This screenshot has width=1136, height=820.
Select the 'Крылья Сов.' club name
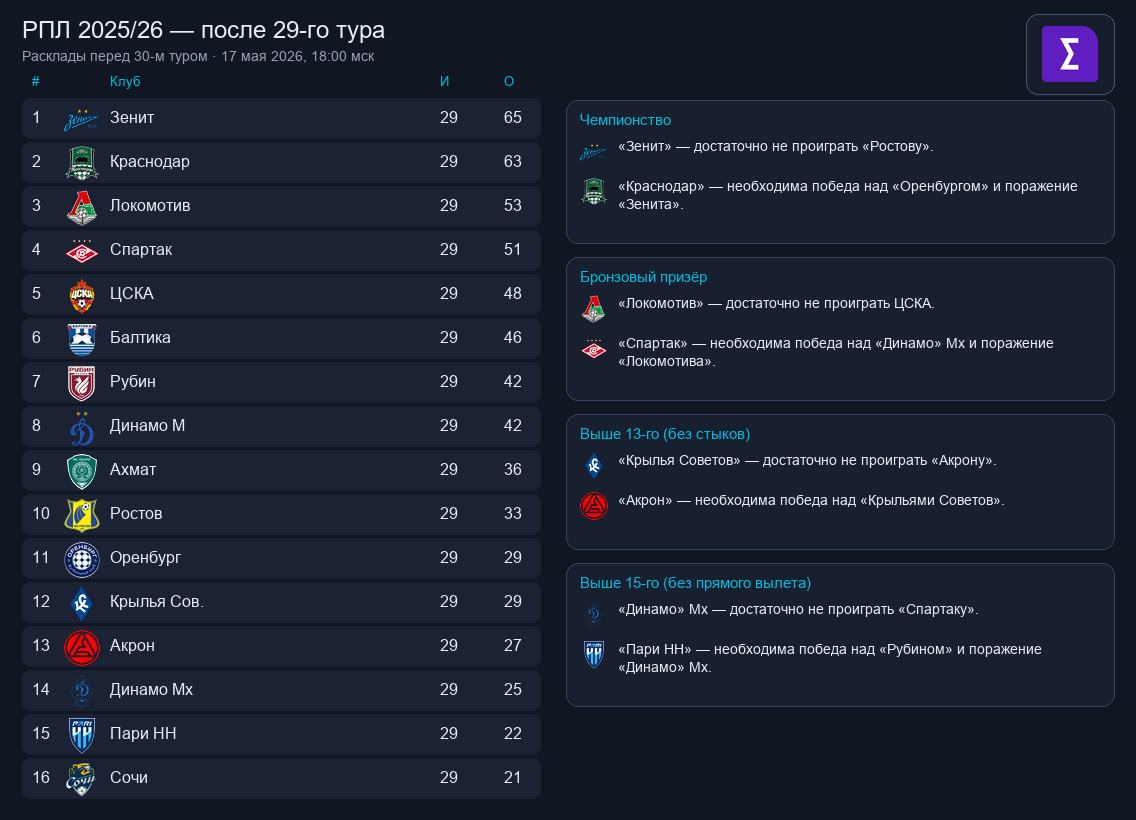156,602
